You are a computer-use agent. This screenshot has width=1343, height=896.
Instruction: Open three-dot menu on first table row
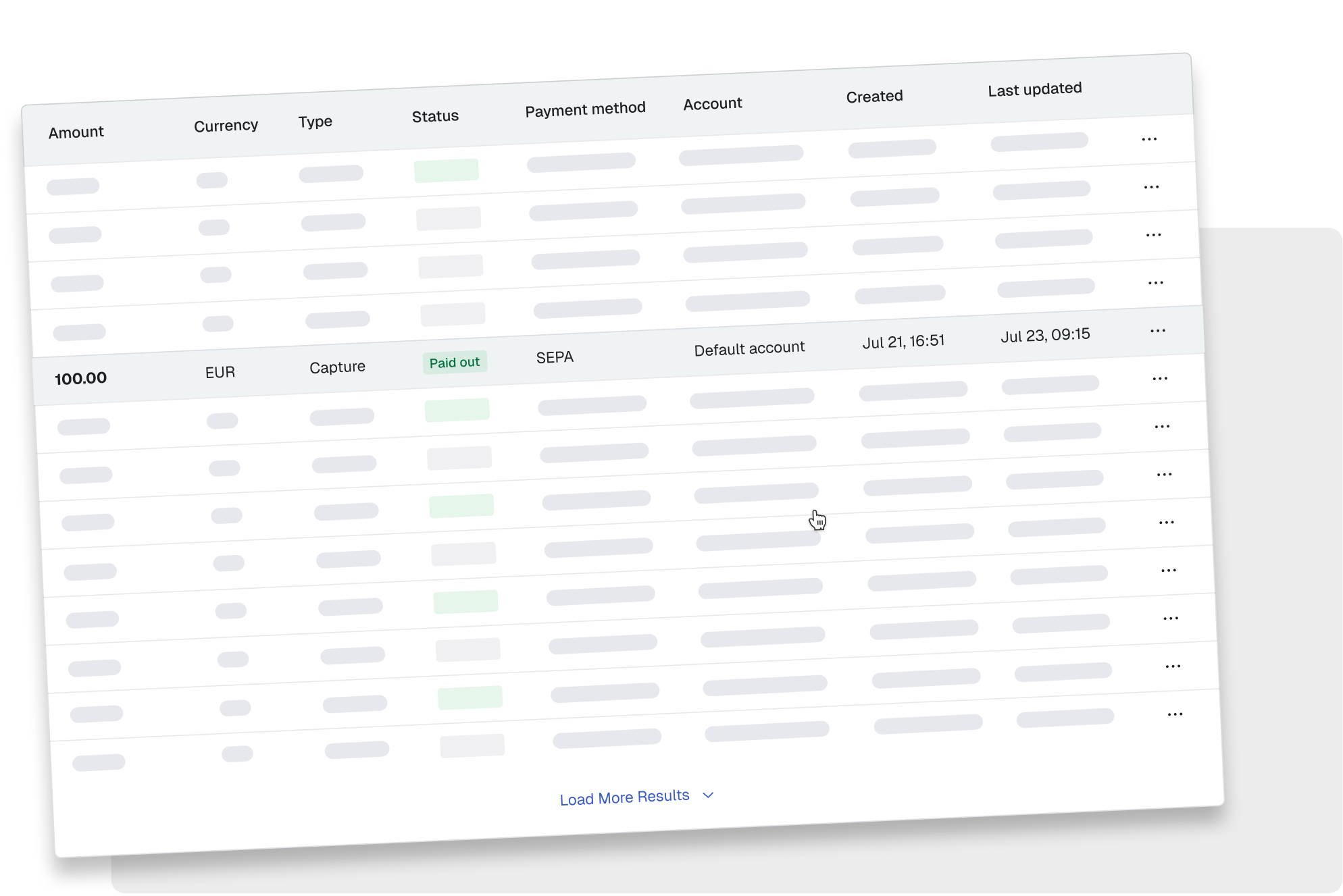pyautogui.click(x=1149, y=139)
